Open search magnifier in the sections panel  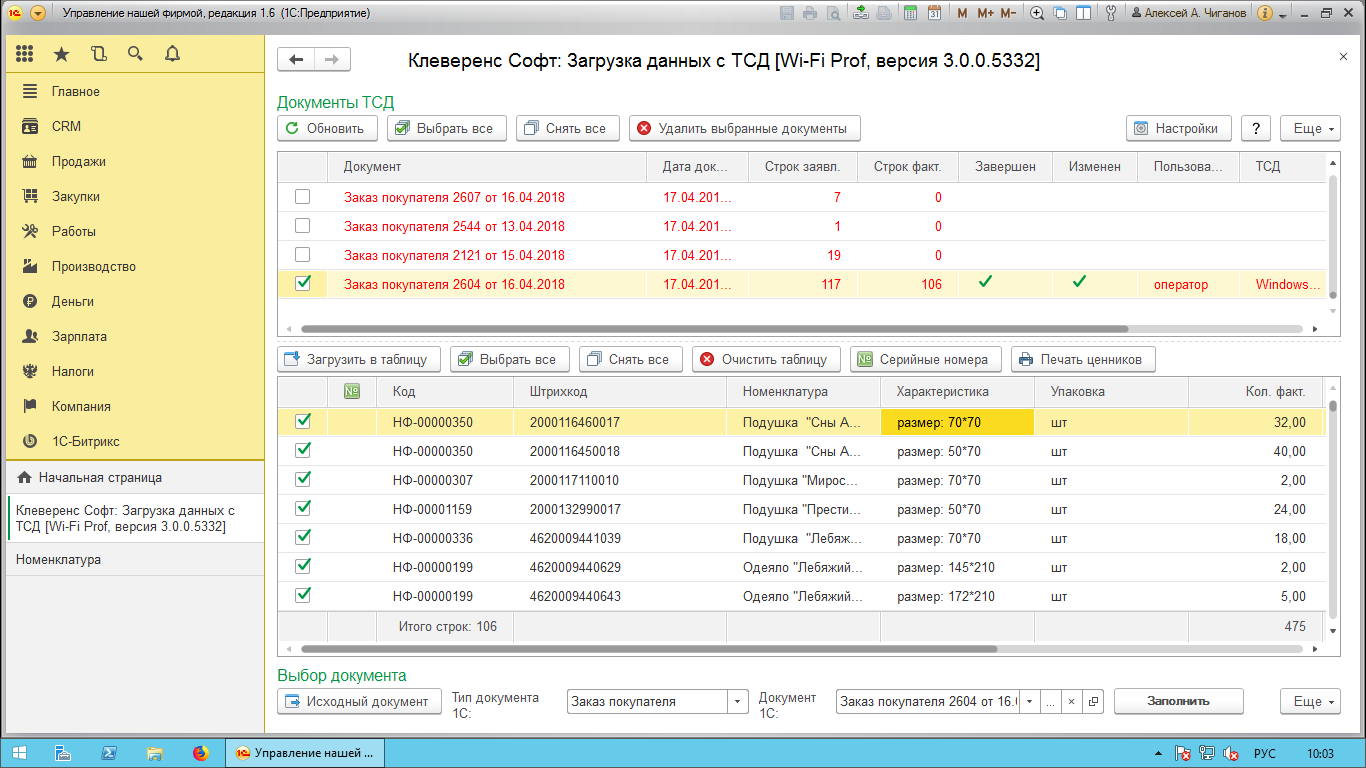click(135, 54)
